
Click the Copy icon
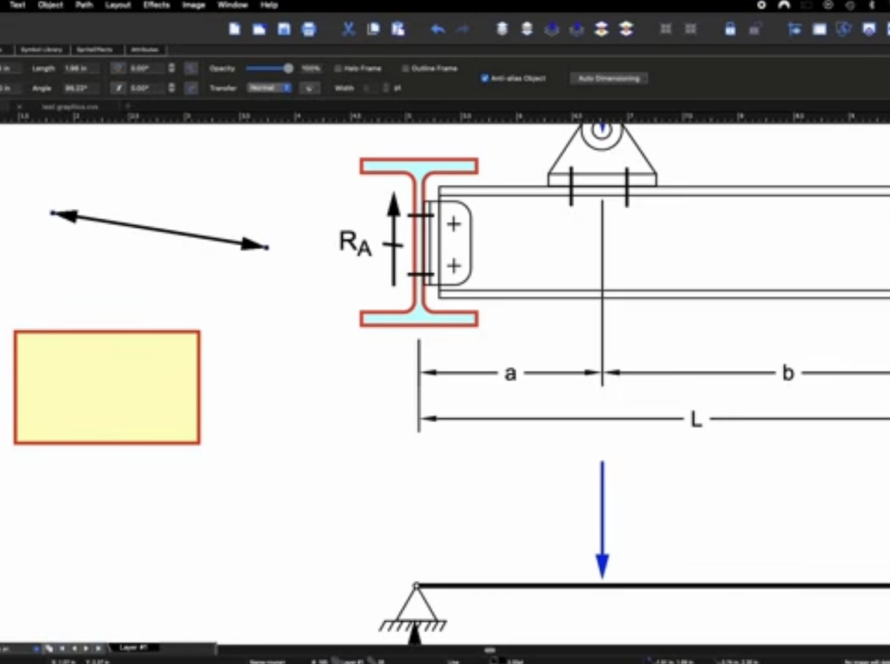click(x=373, y=29)
